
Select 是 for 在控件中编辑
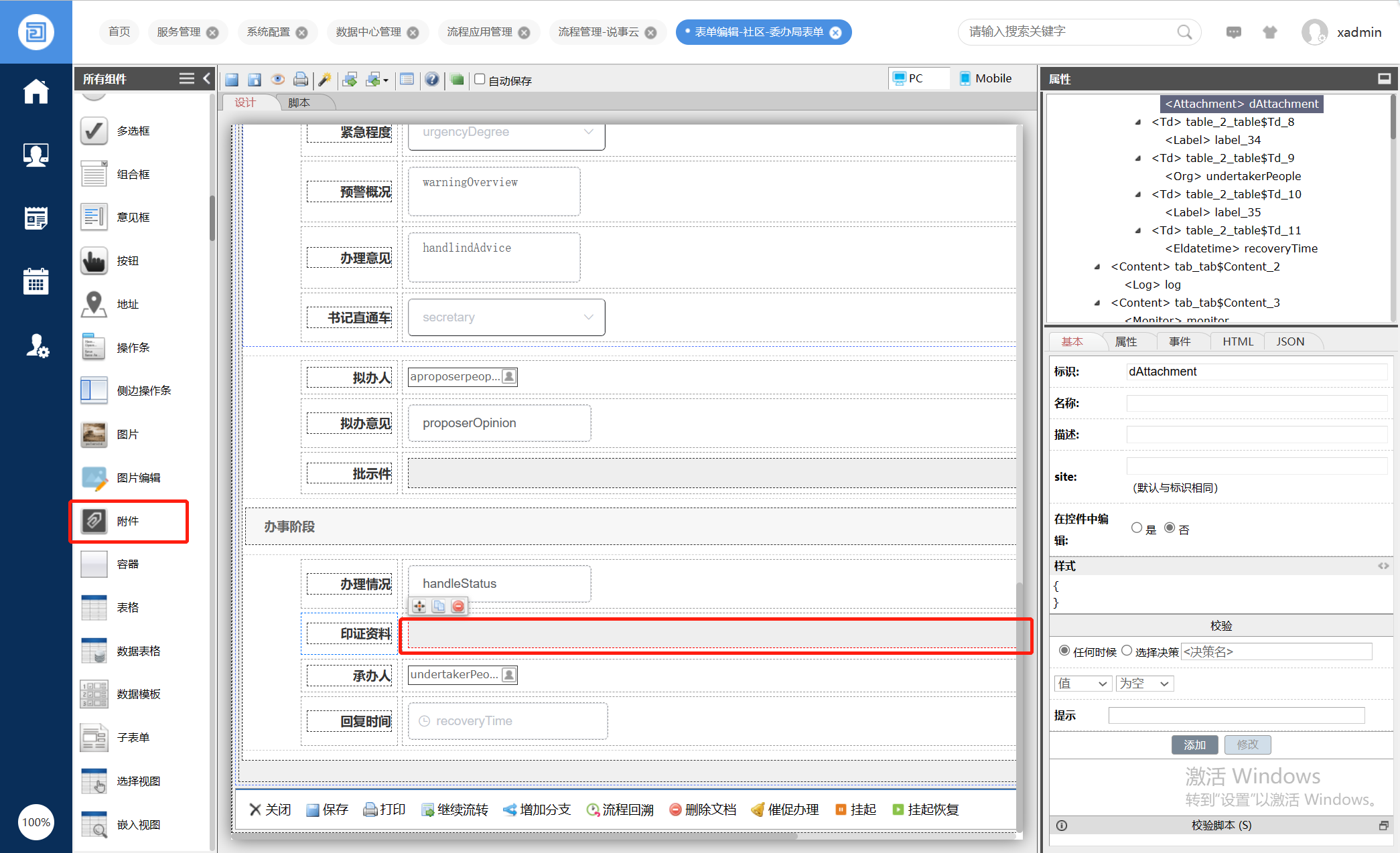[x=1137, y=528]
